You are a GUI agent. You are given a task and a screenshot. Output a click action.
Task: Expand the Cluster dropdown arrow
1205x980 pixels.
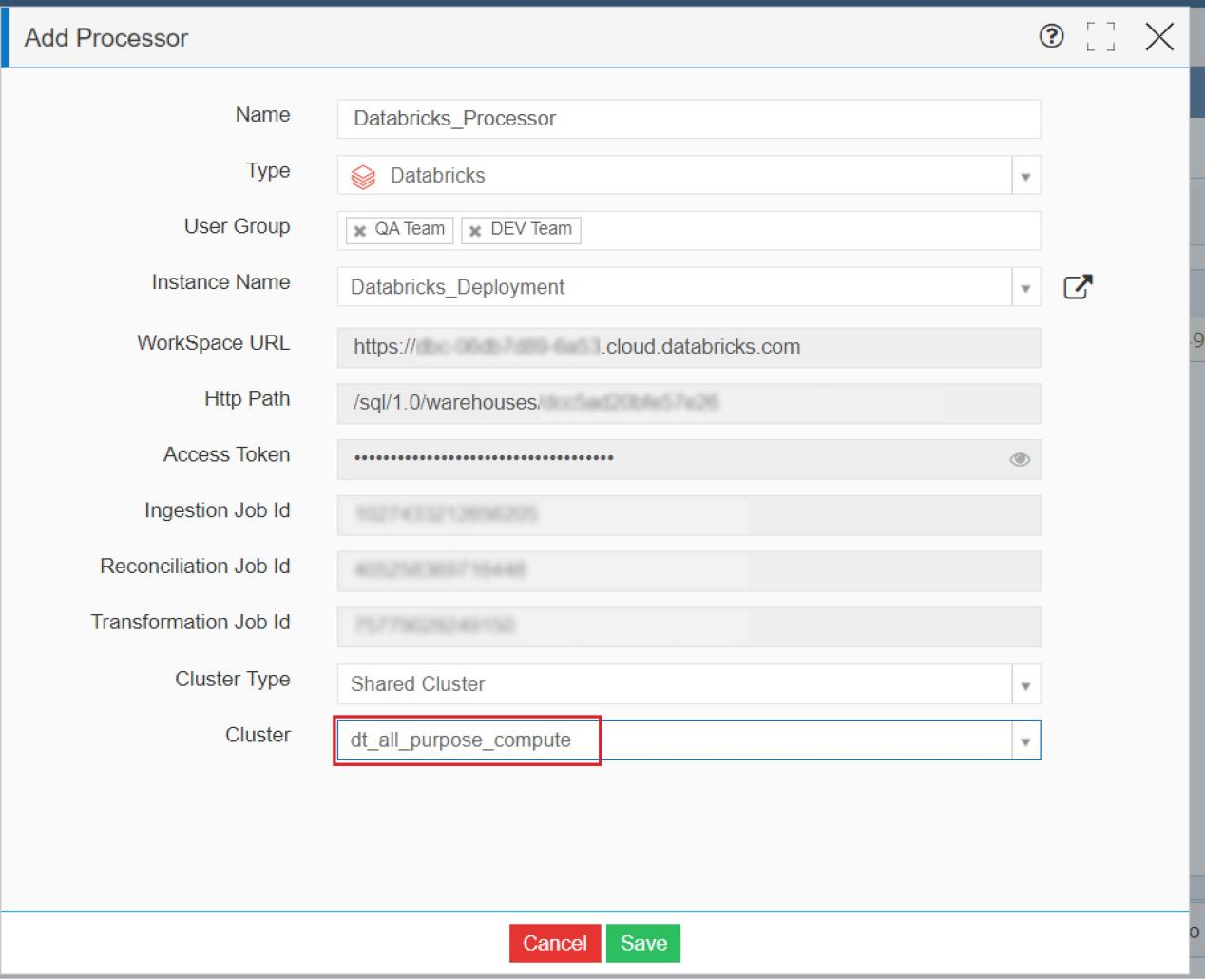1025,740
